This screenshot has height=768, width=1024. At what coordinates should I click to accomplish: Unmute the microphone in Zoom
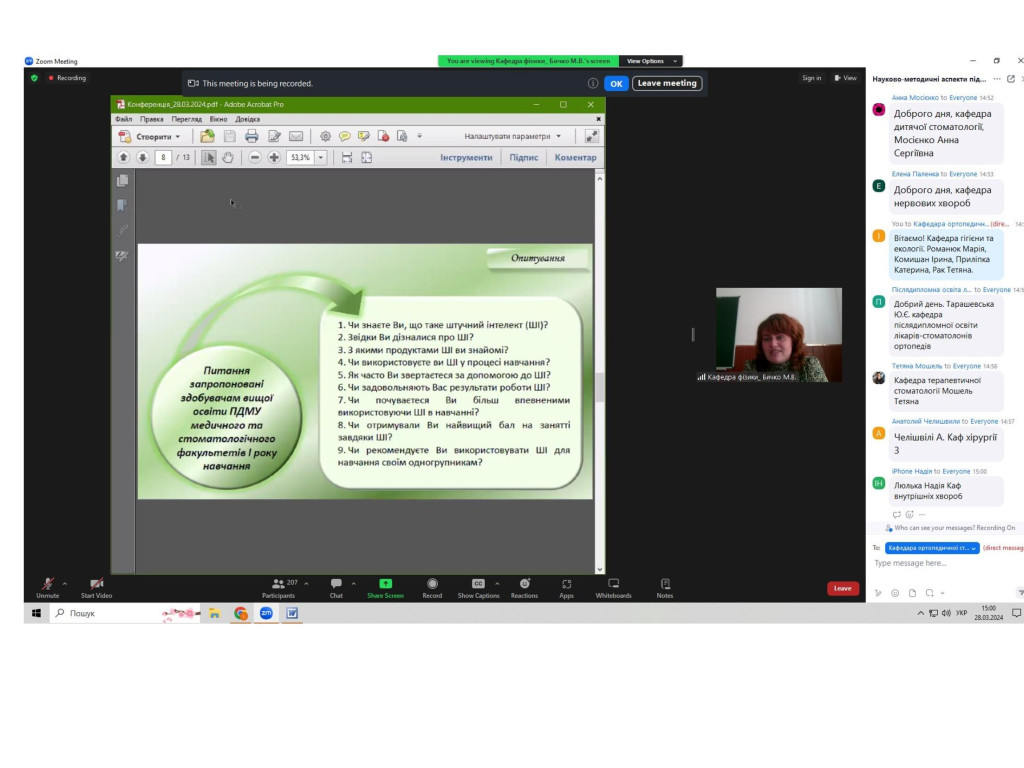(x=48, y=588)
